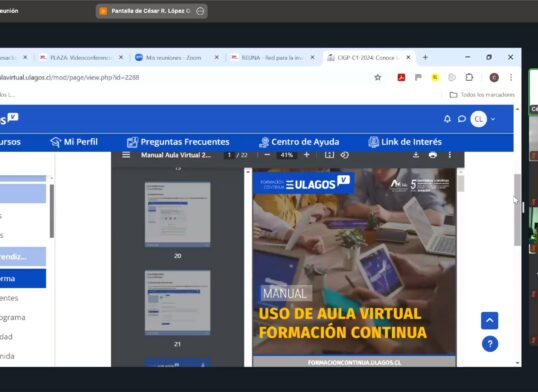Click the CL user avatar

(479, 119)
